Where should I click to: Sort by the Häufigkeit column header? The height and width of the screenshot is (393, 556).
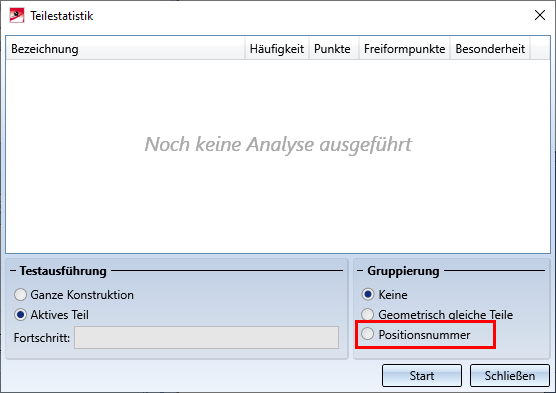click(277, 49)
